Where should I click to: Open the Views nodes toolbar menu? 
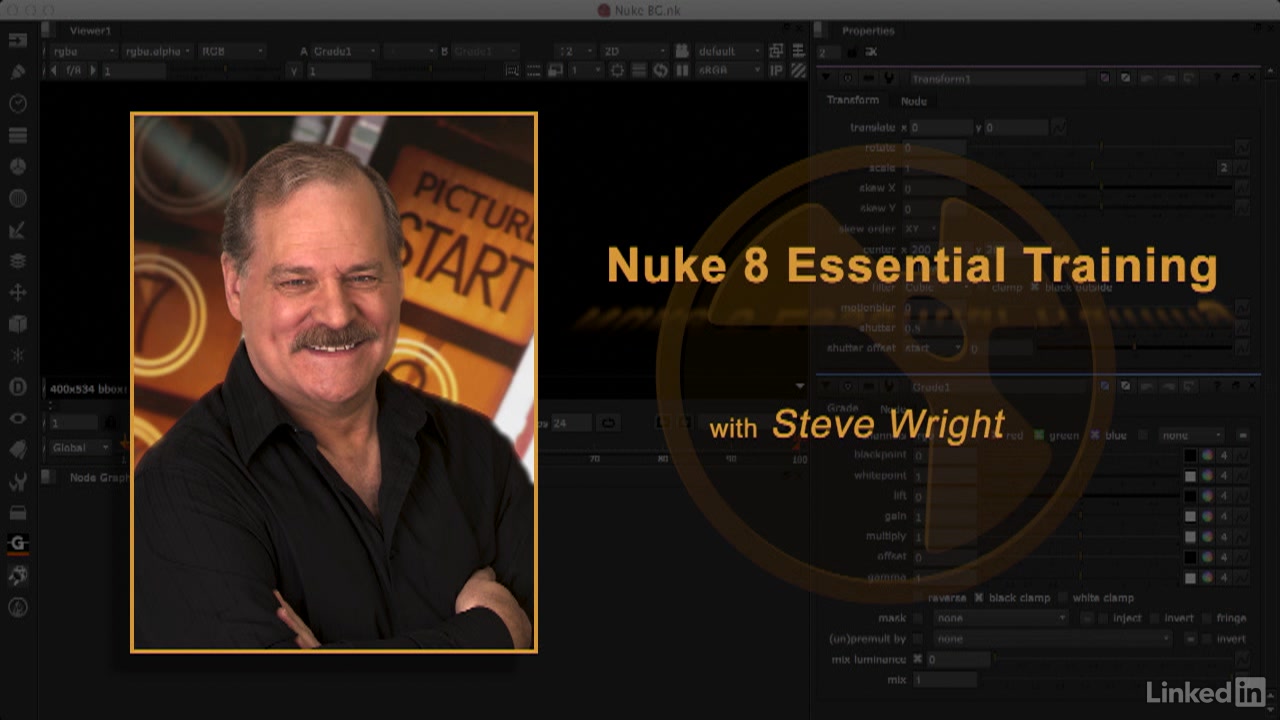[x=18, y=419]
